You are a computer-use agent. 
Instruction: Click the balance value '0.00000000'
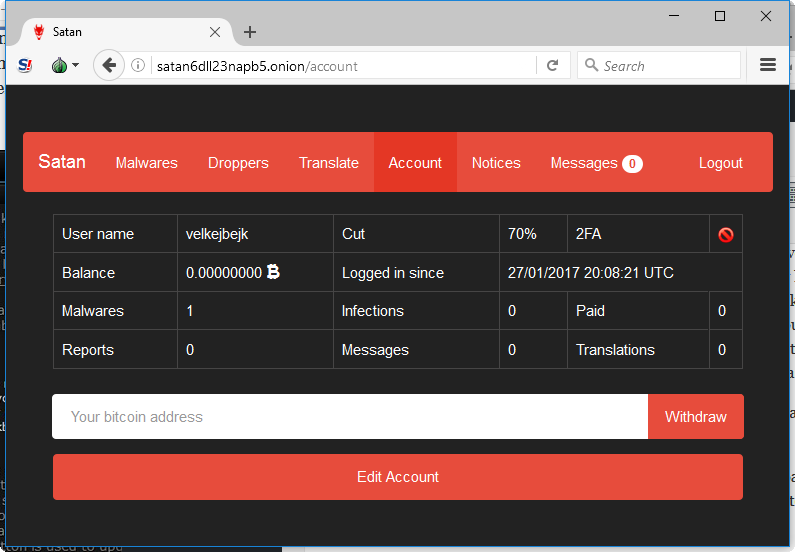click(224, 273)
